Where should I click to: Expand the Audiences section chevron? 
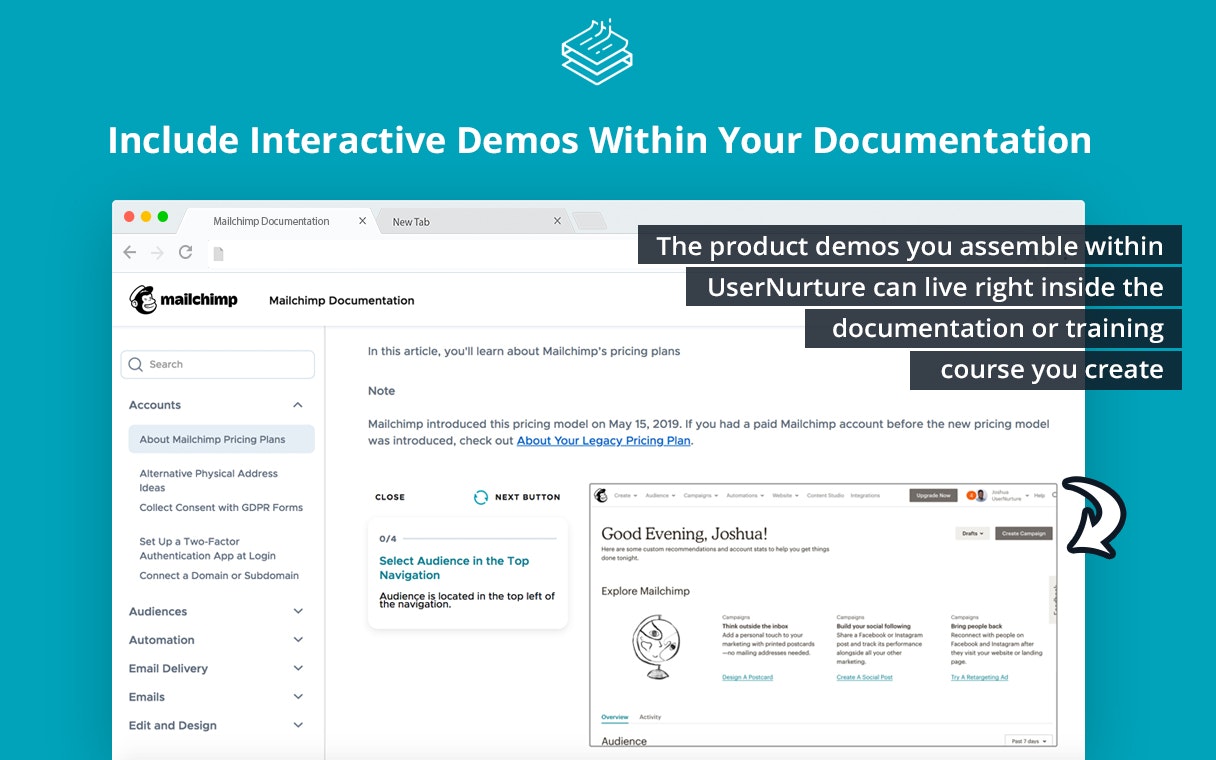point(298,611)
